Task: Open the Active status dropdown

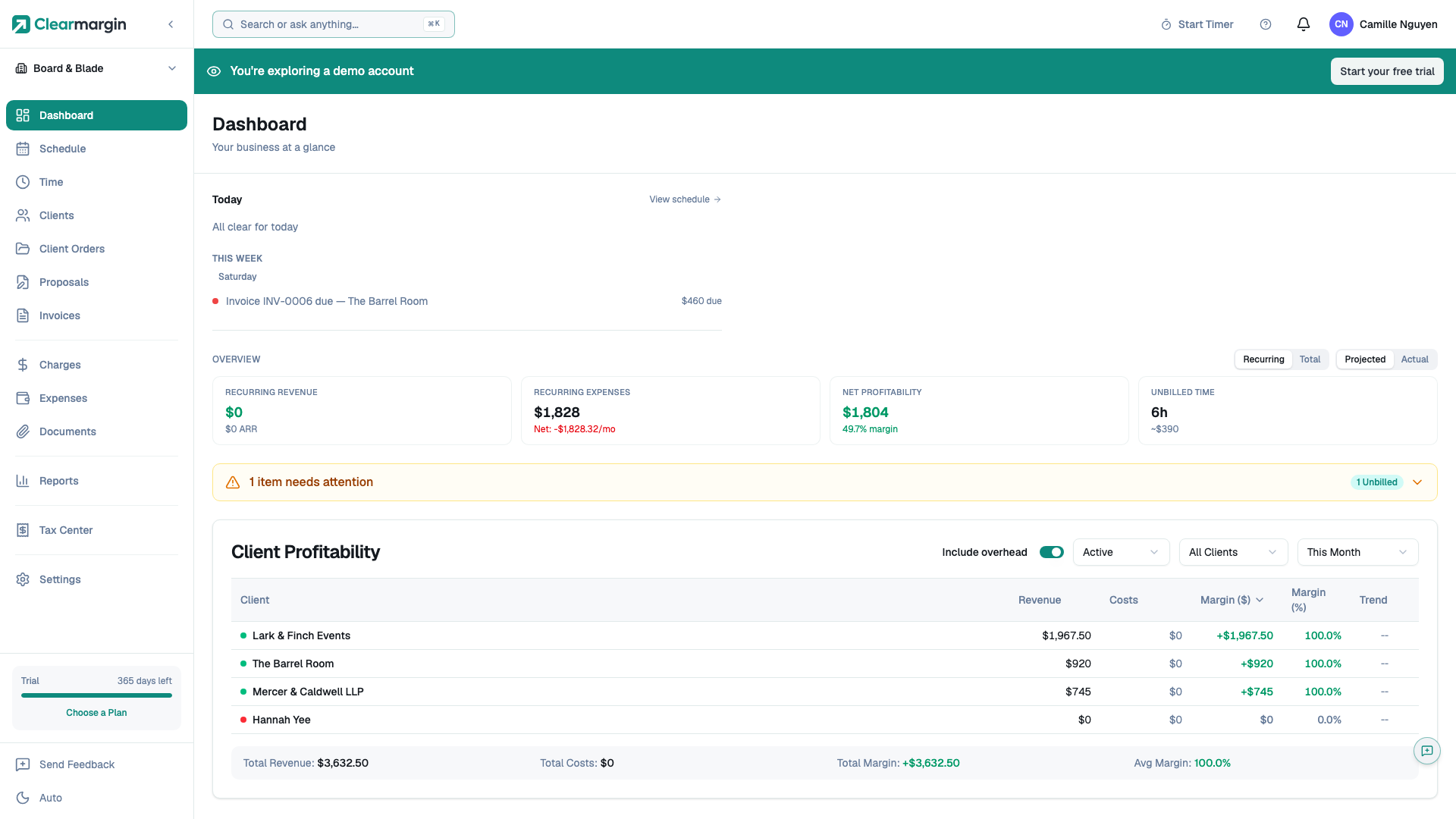Action: 1120,552
